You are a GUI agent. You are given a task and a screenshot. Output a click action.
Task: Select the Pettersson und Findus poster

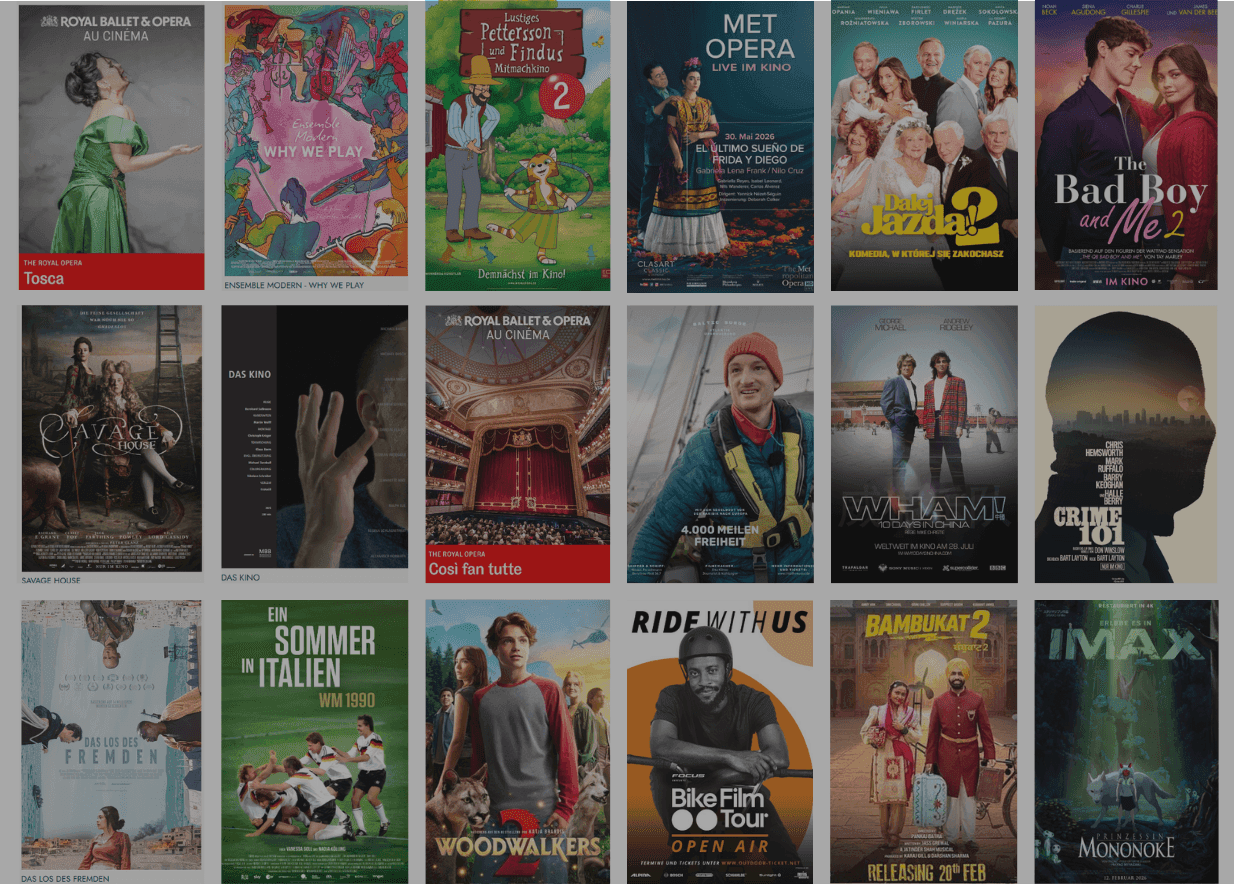[x=518, y=146]
